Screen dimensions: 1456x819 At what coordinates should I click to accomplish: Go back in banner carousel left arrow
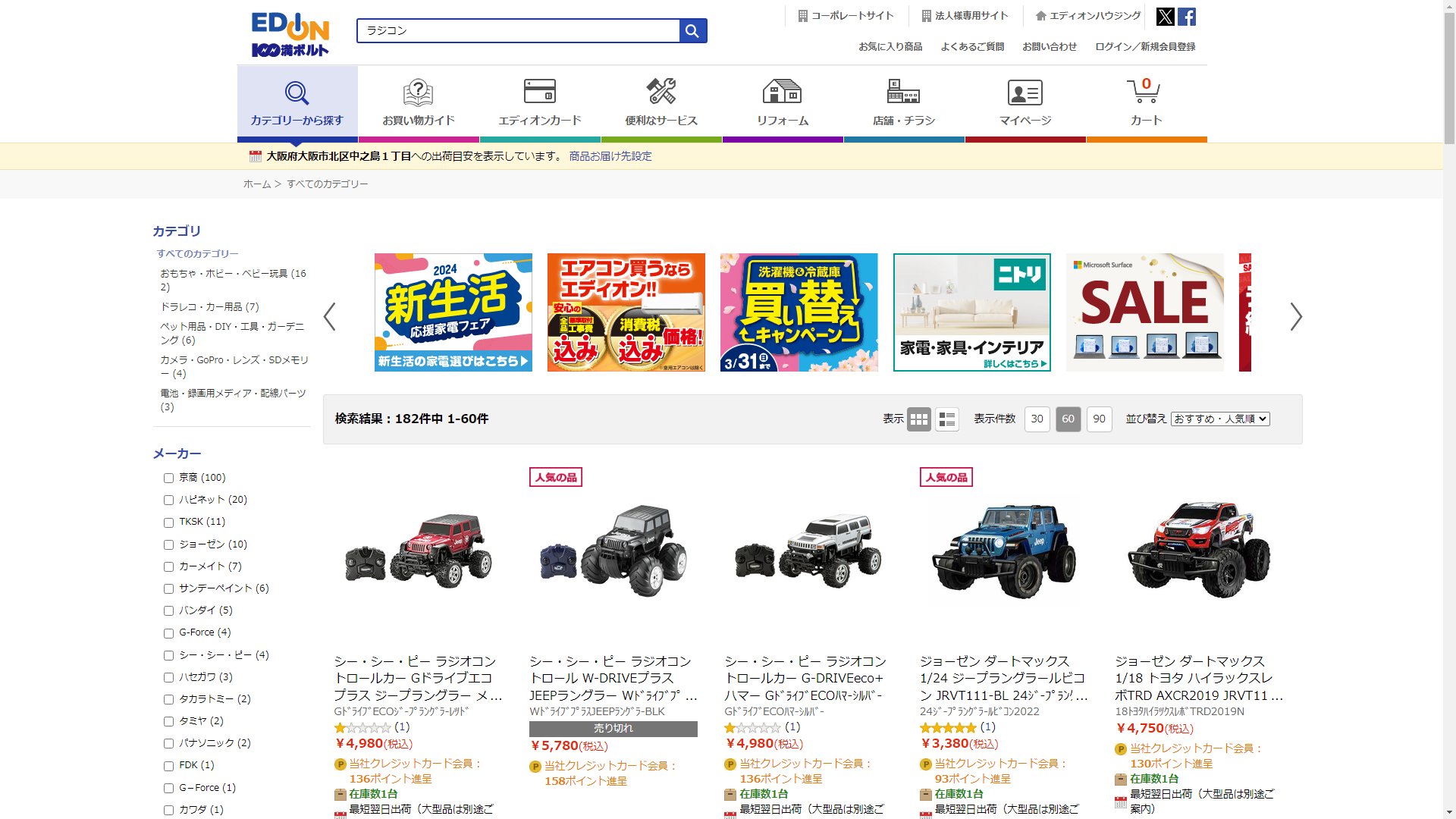tap(329, 316)
